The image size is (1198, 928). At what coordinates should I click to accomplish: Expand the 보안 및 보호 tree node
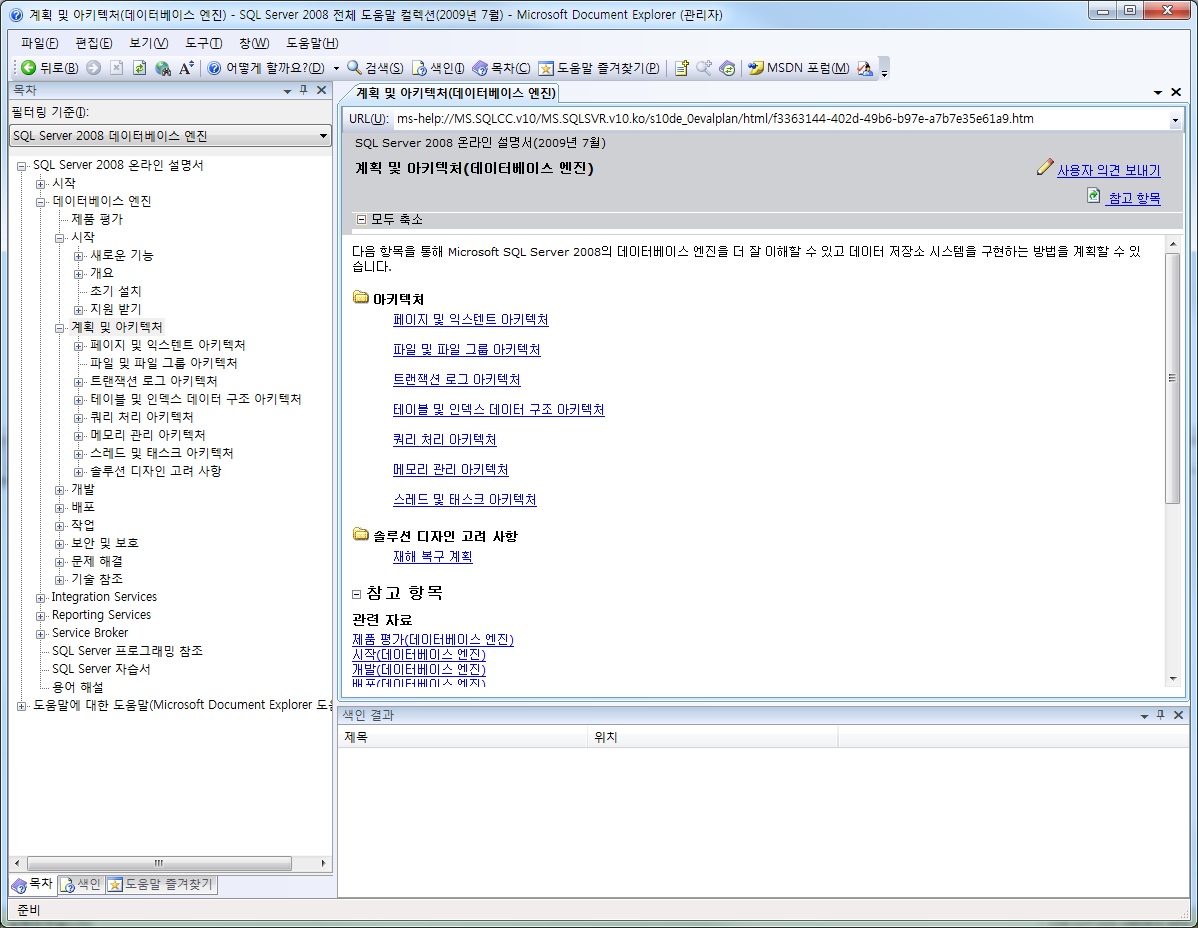(60, 544)
